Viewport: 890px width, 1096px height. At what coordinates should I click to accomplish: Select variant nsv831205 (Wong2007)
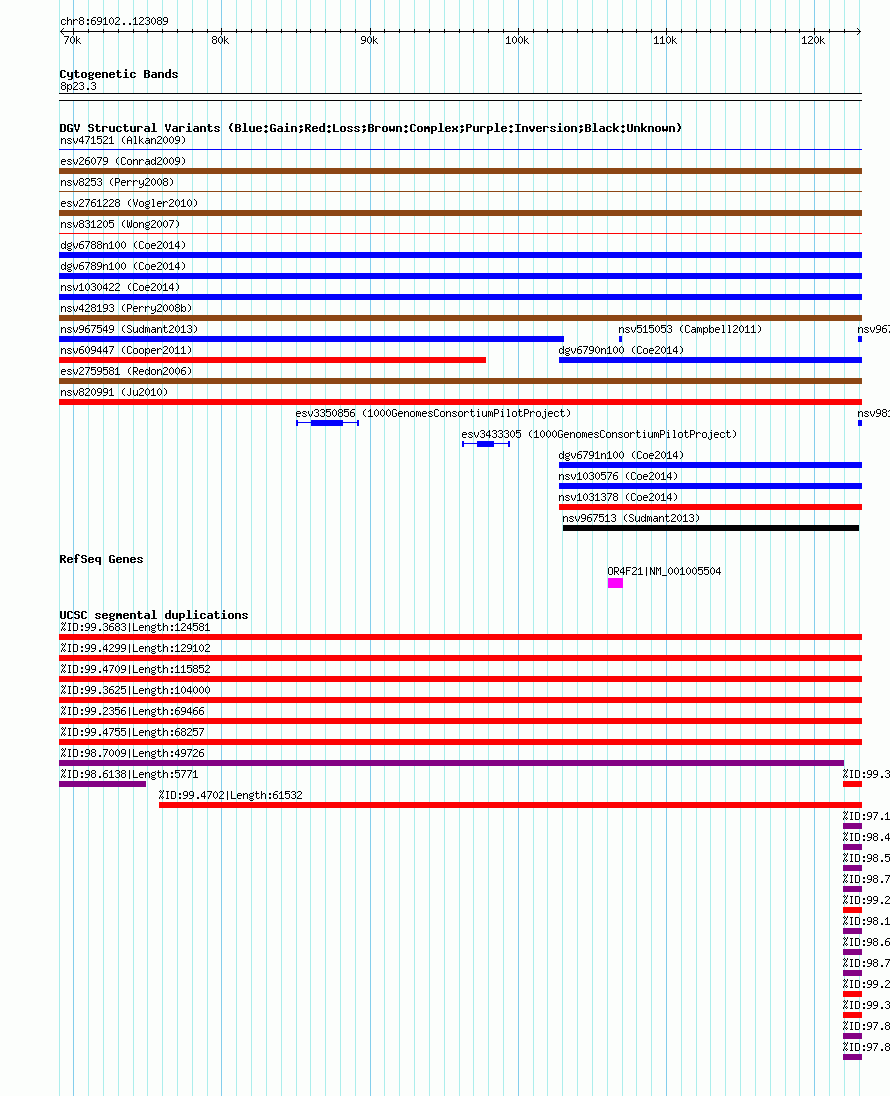coord(120,224)
